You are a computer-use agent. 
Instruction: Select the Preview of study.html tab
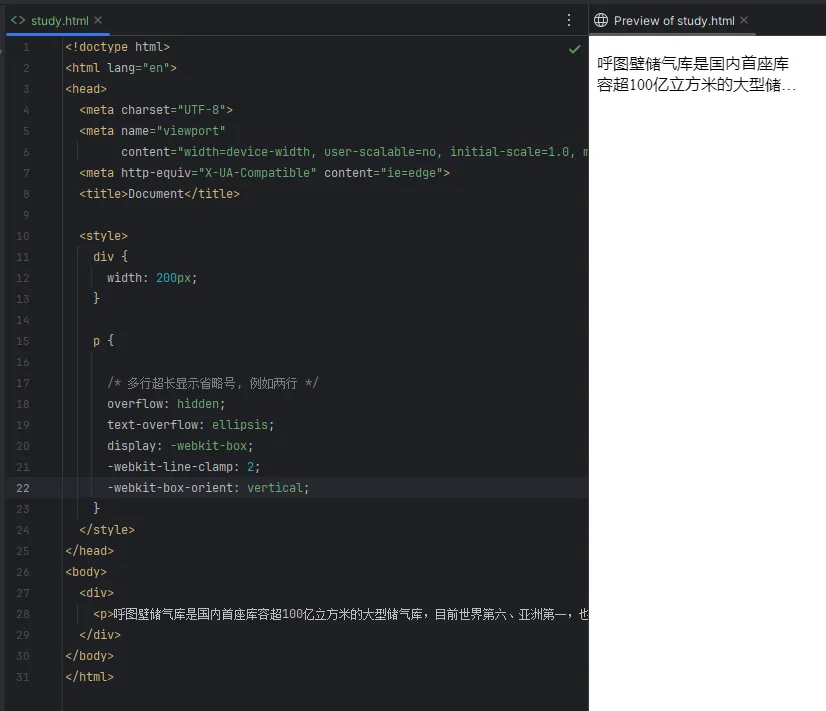point(674,20)
